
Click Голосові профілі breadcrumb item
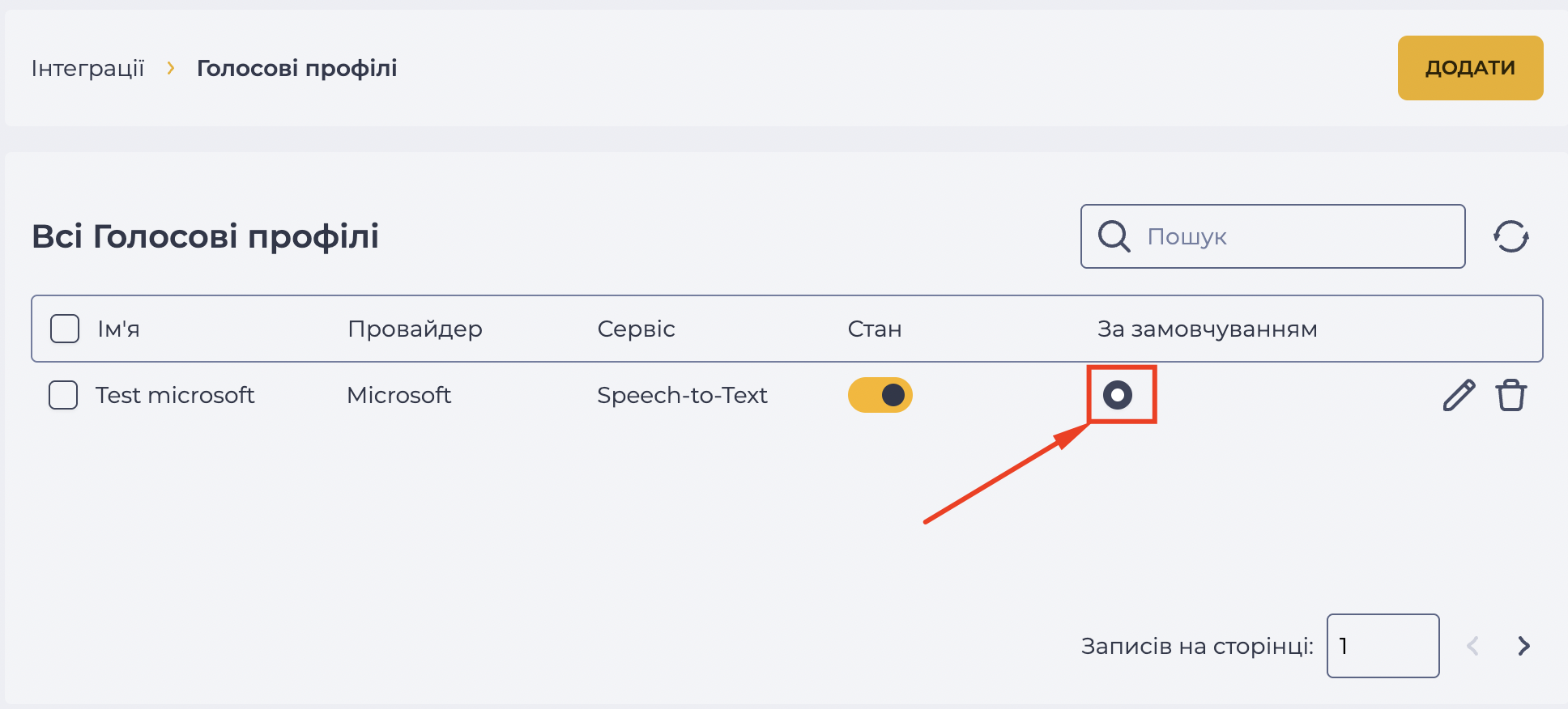296,68
